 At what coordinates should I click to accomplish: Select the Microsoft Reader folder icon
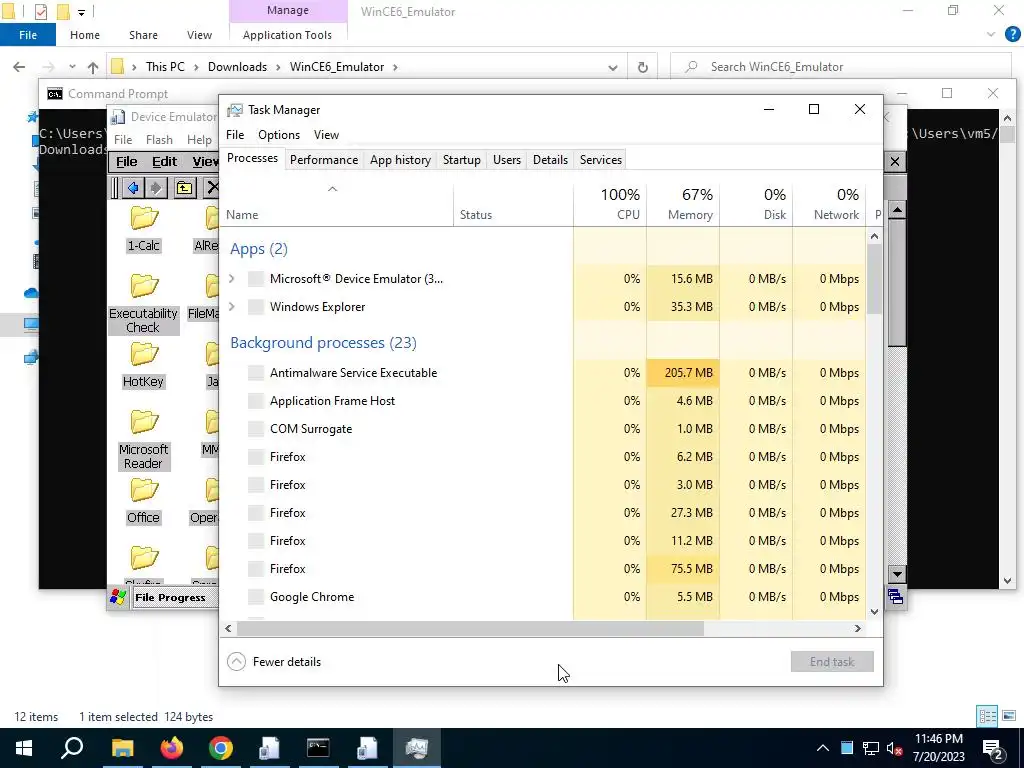tap(144, 421)
